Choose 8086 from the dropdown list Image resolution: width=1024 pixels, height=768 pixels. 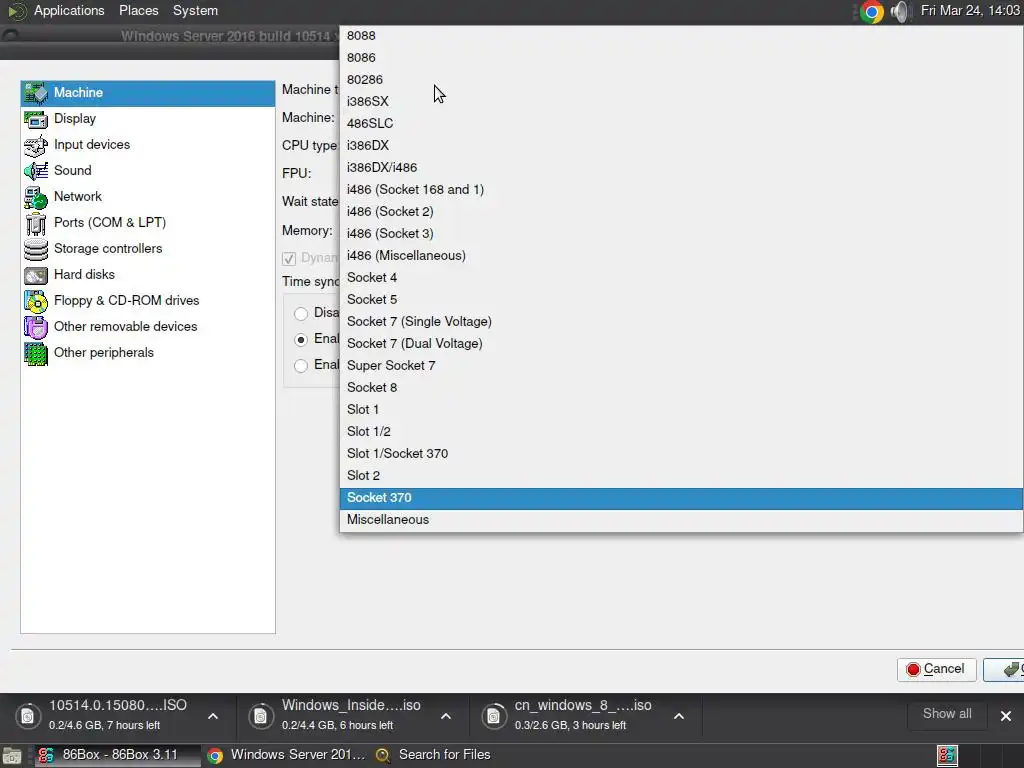pos(681,57)
